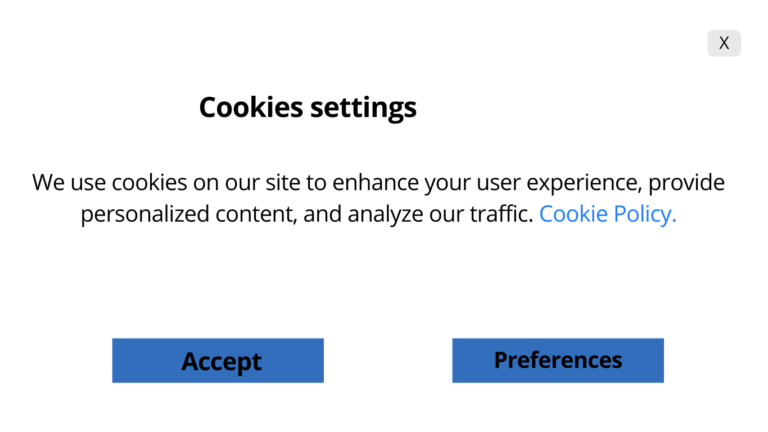Screen dimensions: 768x432
Task: Open cookie Preferences
Action: tap(557, 360)
